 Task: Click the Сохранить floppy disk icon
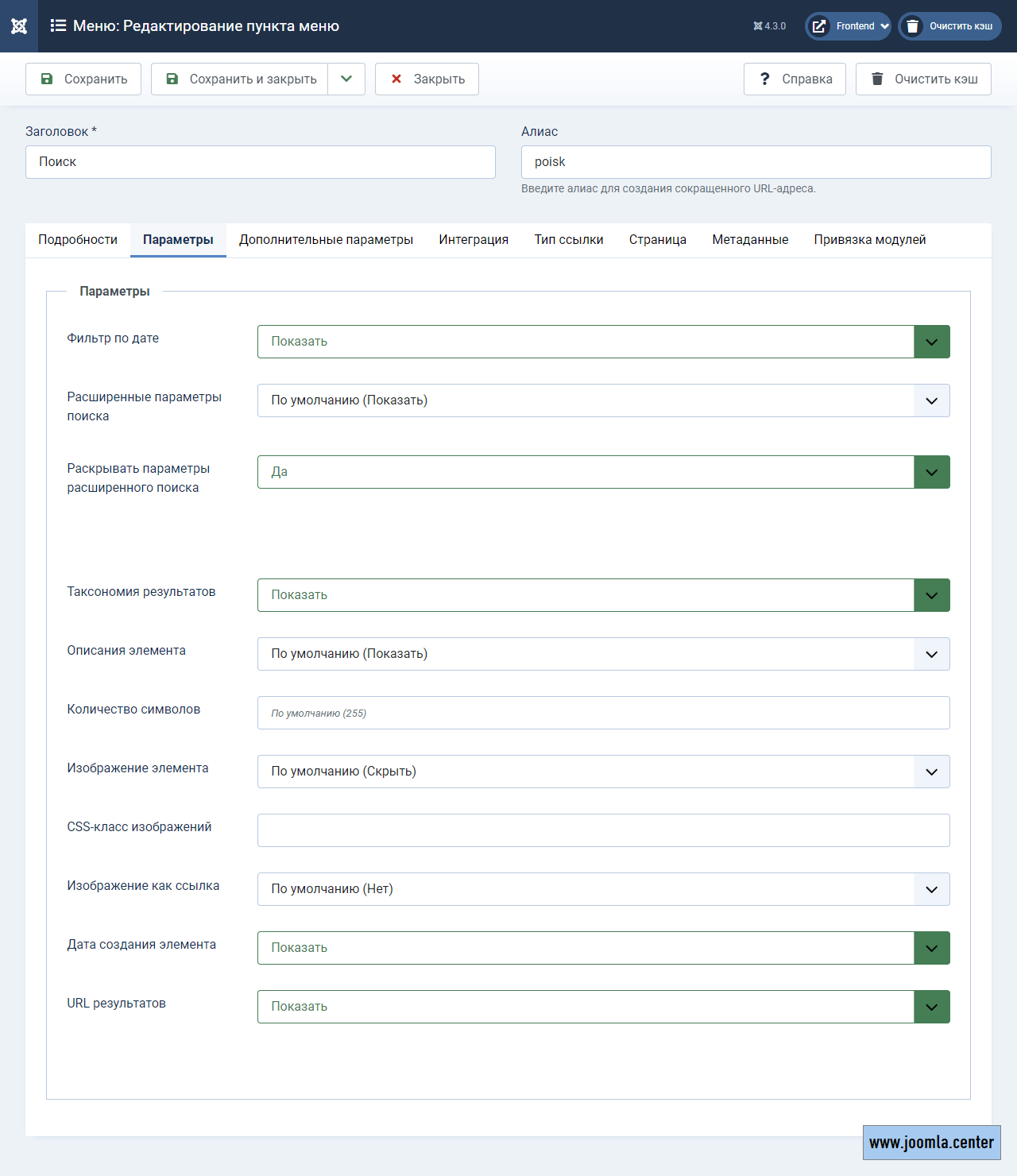click(x=47, y=79)
